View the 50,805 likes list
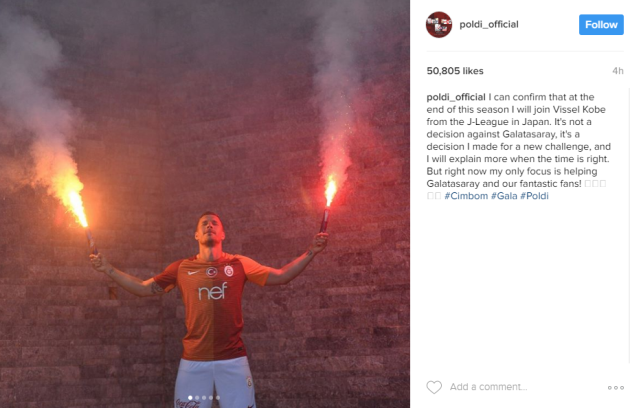The width and height of the screenshot is (630, 408). 455,71
